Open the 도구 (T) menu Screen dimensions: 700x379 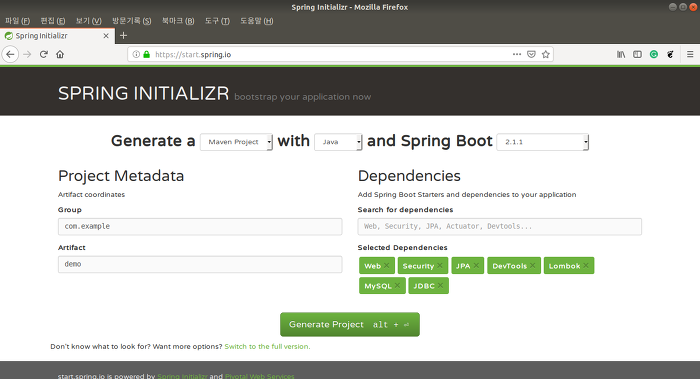[x=217, y=21]
